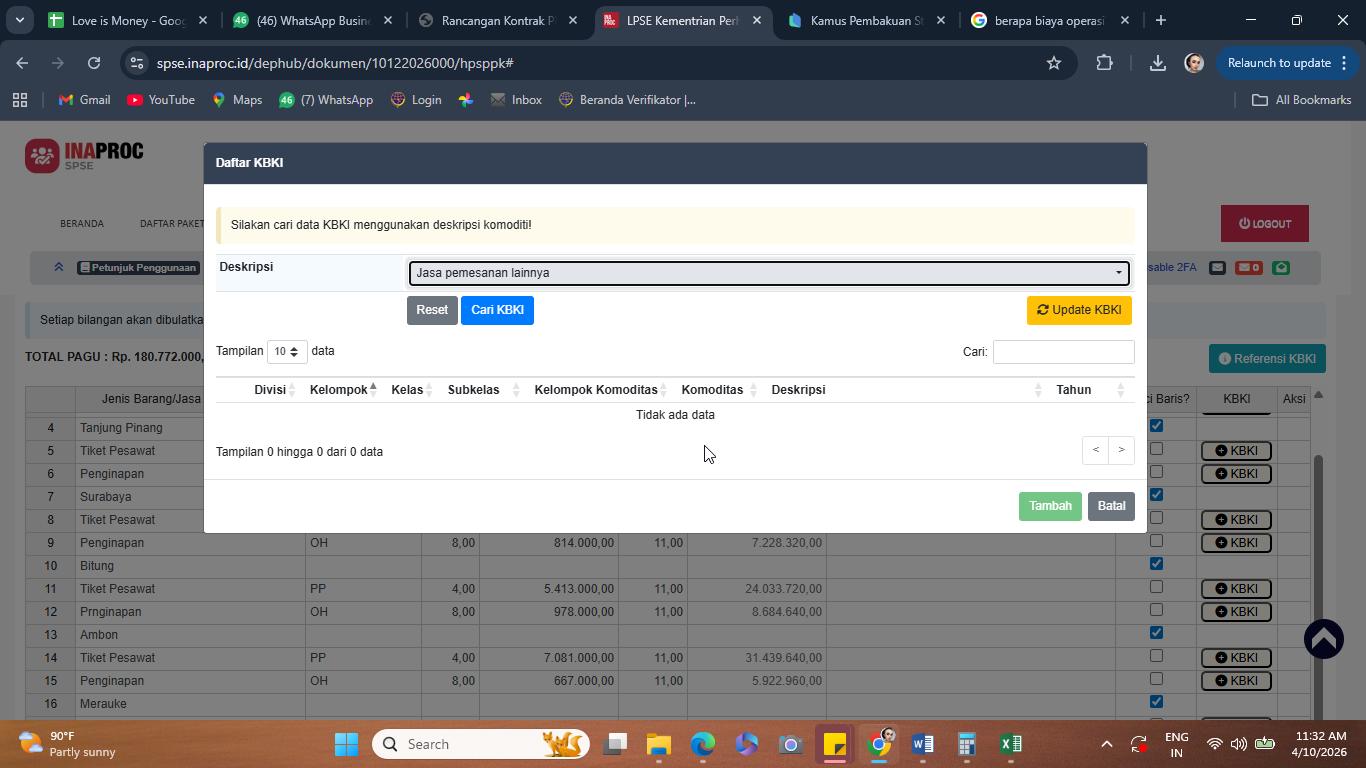Go to previous page of KBKI results
Viewport: 1366px width, 768px height.
point(1095,450)
